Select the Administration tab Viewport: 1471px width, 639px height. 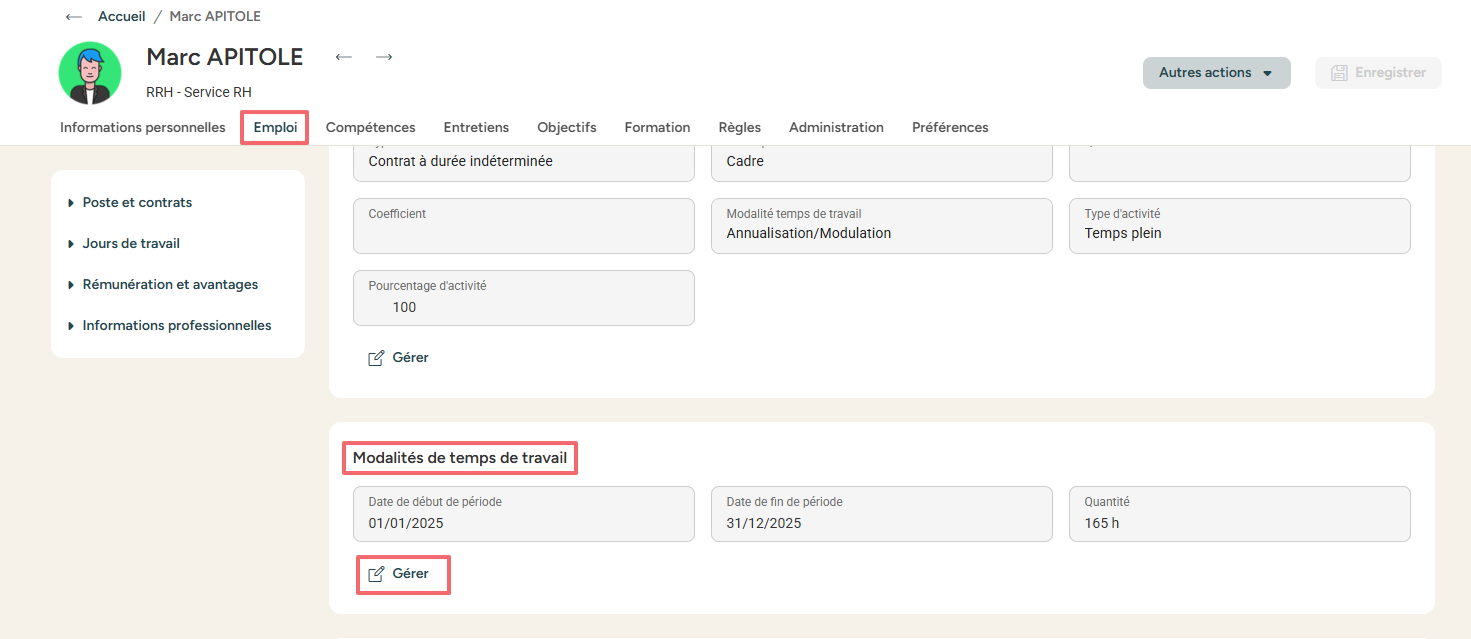[836, 128]
